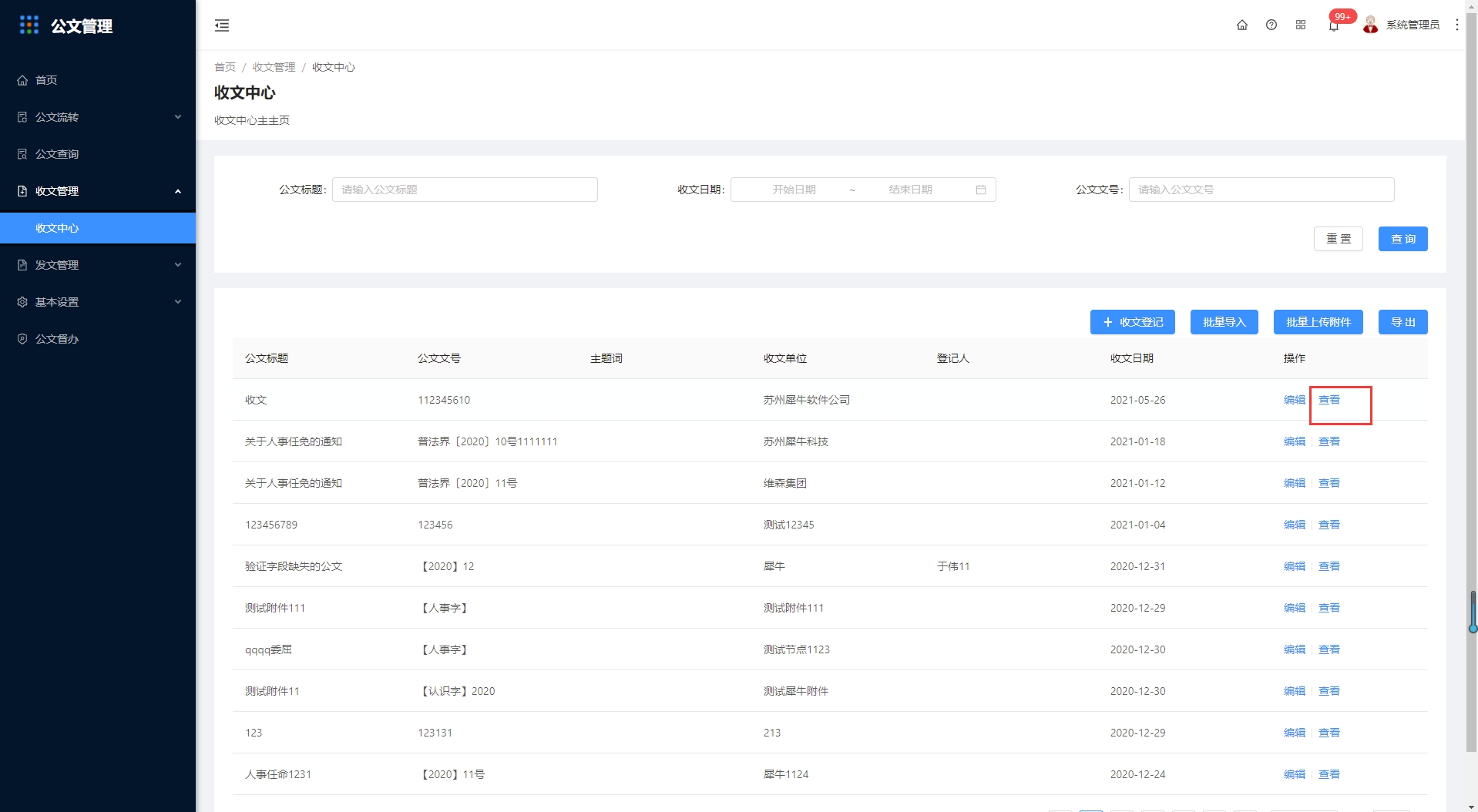Edit the 测试附件111 row

1294,608
